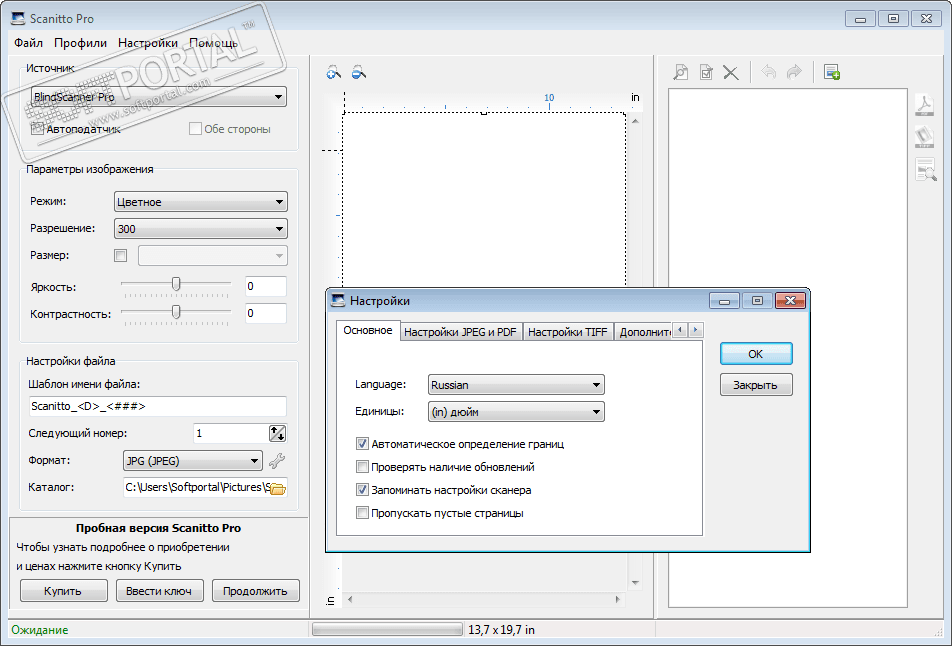Click the zoom out magnifier icon
Screen dimensions: 952x646
pyautogui.click(x=358, y=72)
